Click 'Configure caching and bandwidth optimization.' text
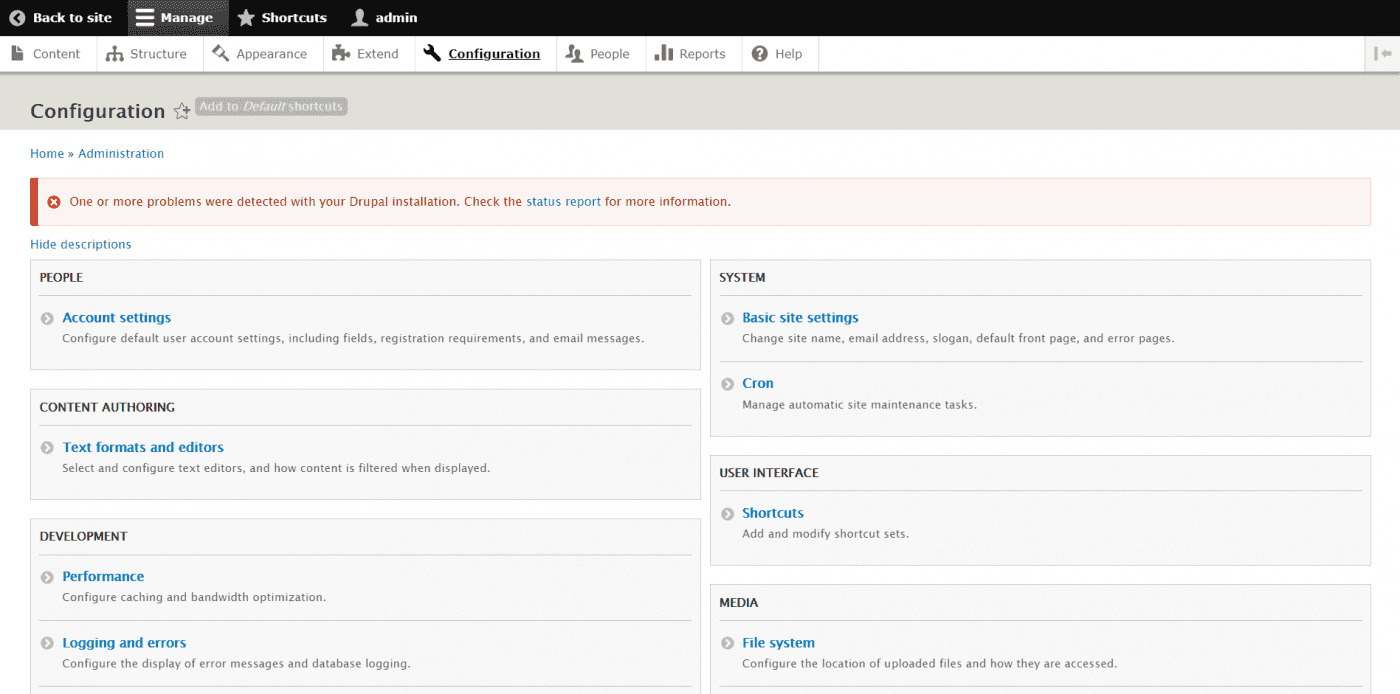 point(194,598)
